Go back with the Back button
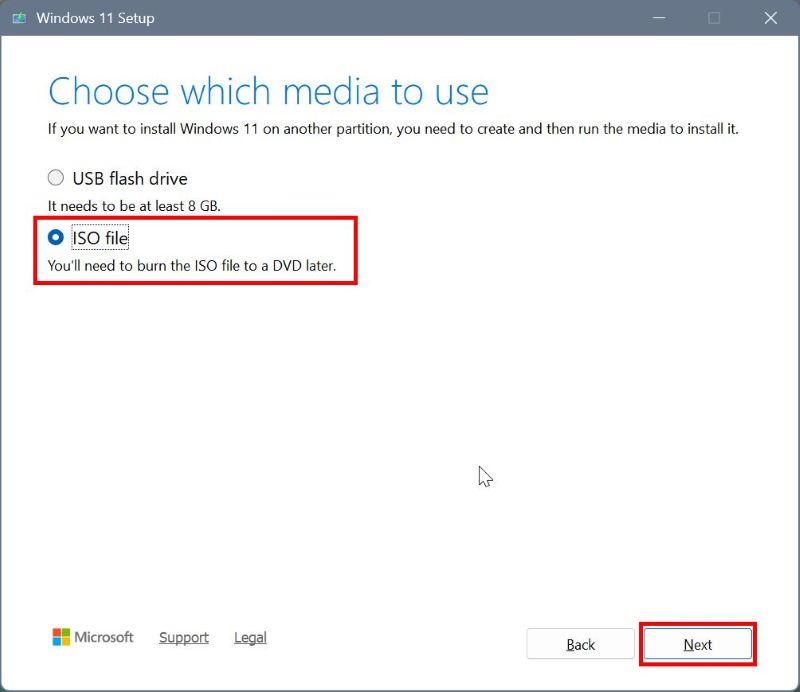 (x=580, y=644)
